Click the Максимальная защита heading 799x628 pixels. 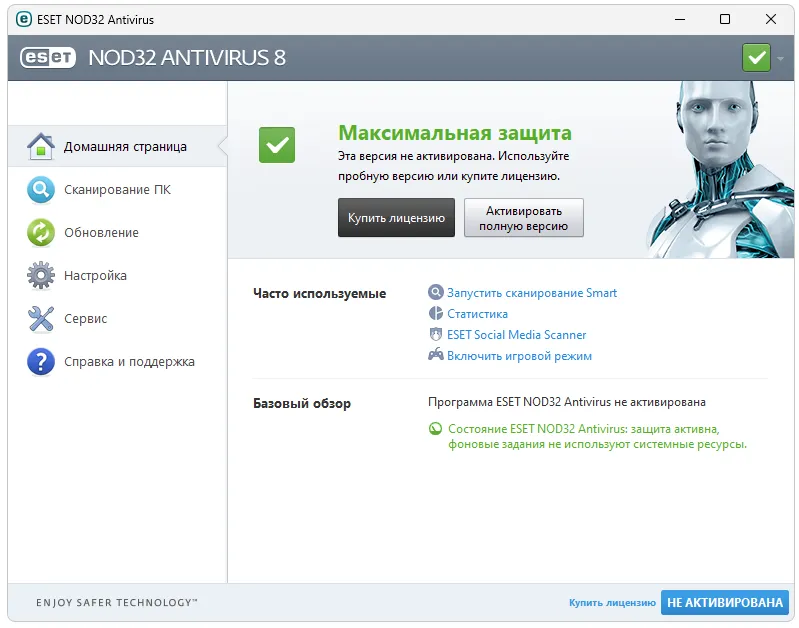click(x=455, y=133)
